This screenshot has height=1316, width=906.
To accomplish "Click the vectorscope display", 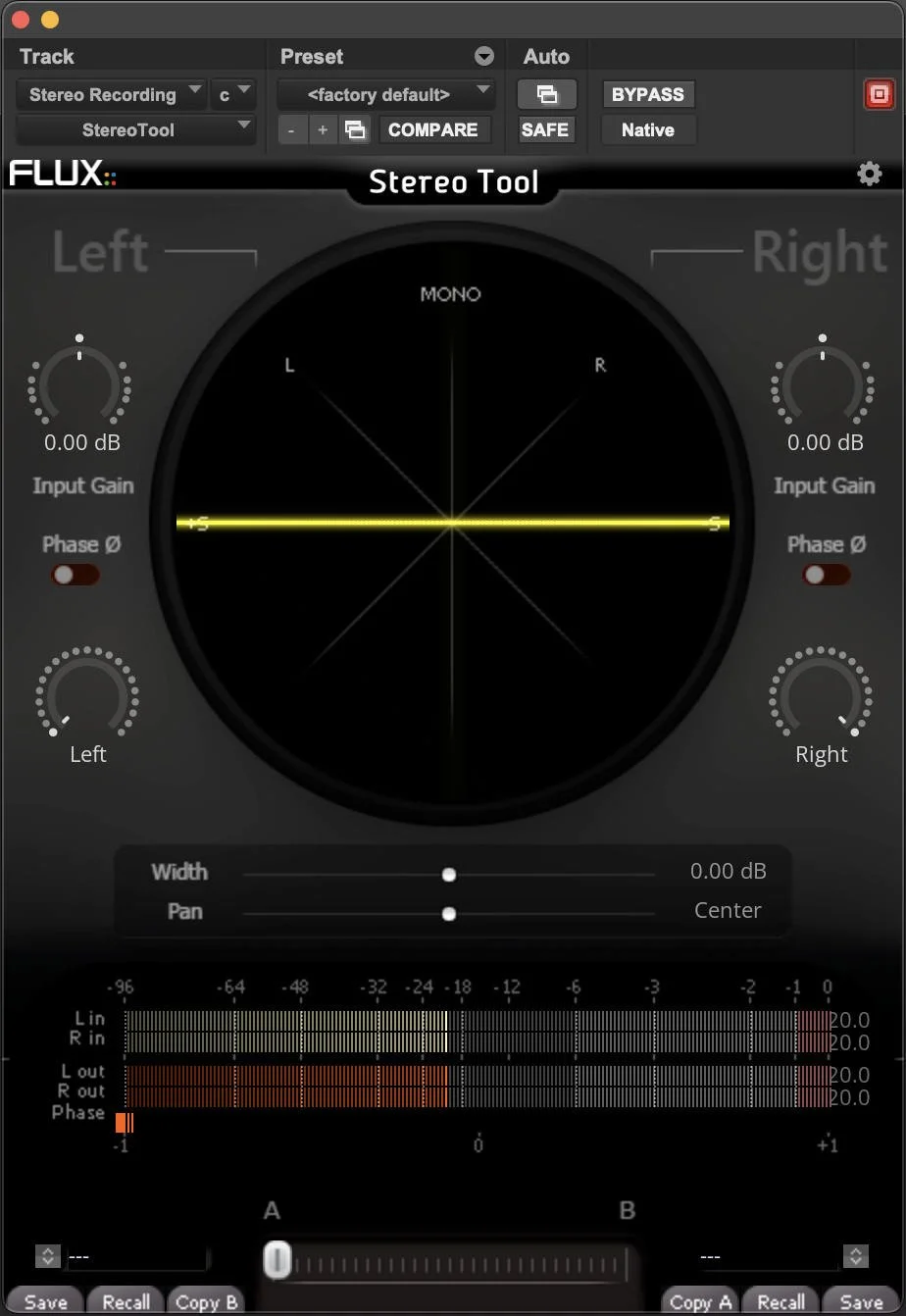I will [x=452, y=523].
